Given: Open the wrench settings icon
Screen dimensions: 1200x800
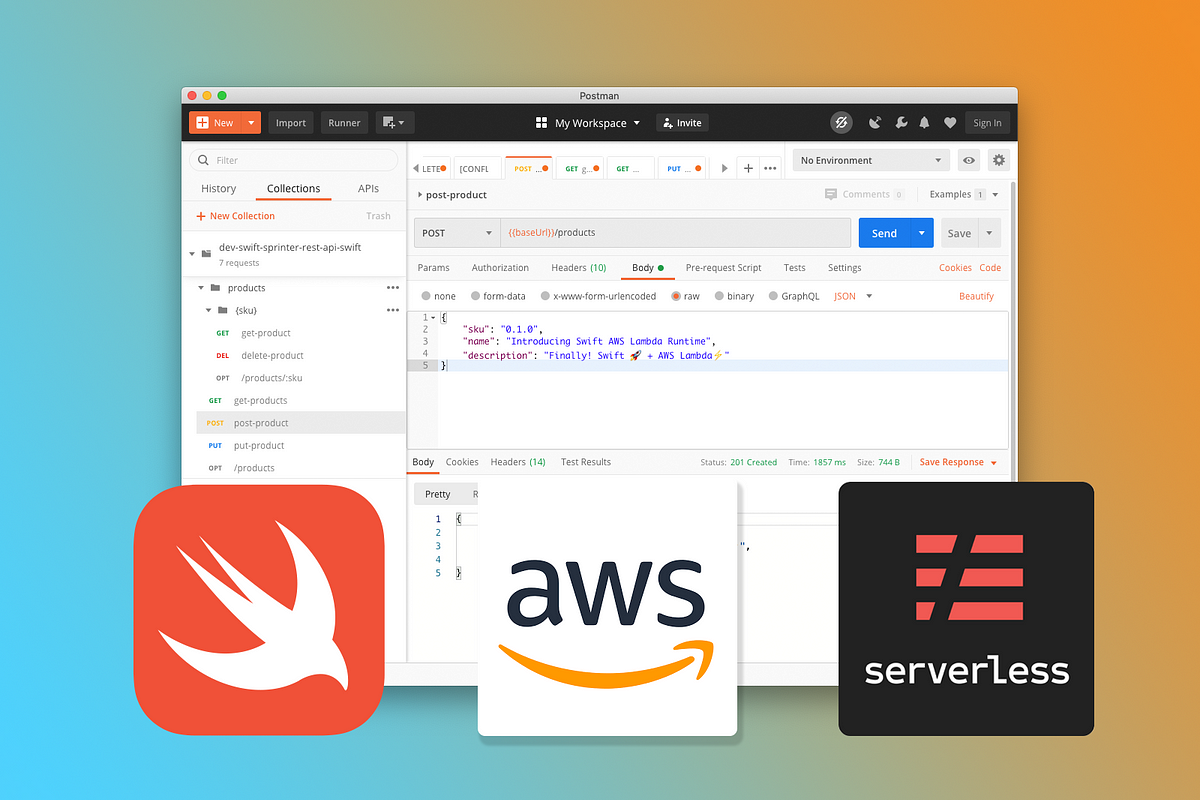Looking at the screenshot, I should pyautogui.click(x=901, y=123).
